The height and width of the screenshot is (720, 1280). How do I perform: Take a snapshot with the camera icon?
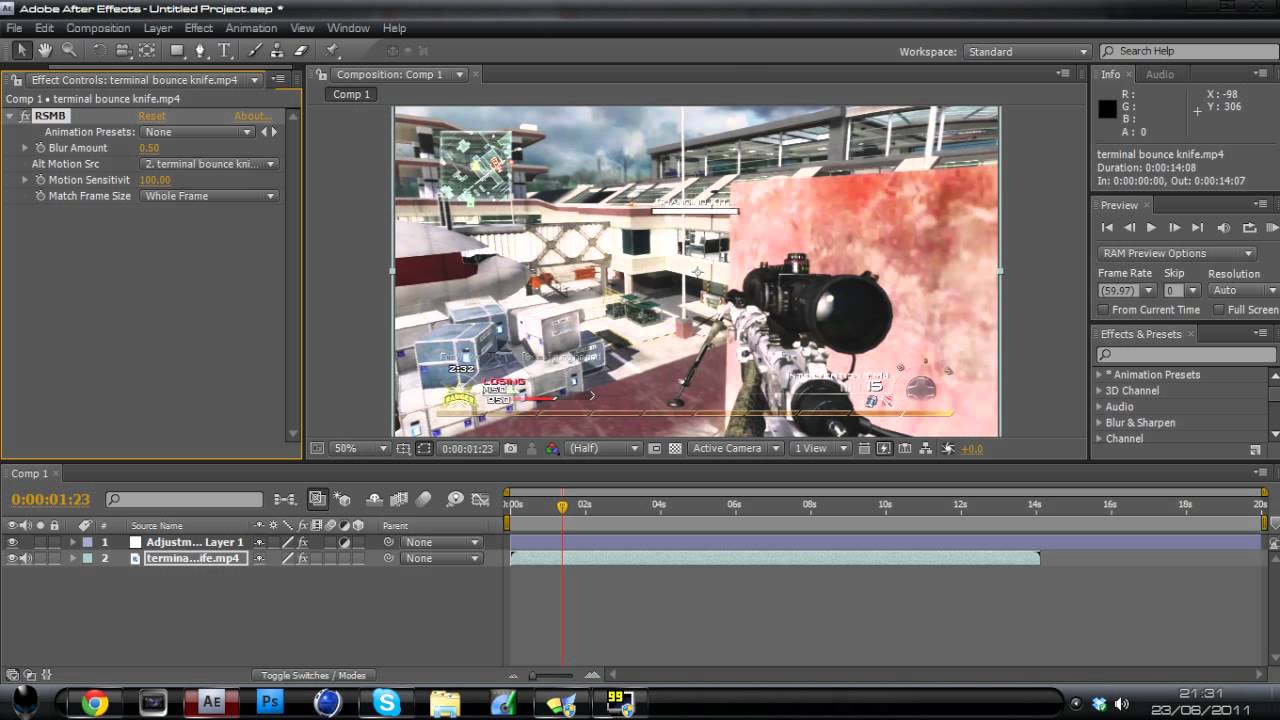[x=511, y=449]
